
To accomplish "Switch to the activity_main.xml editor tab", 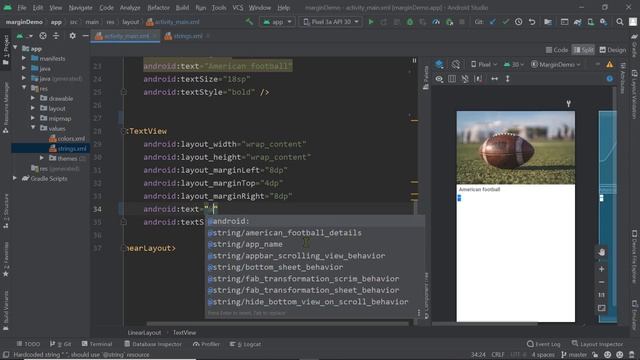I will (126, 36).
